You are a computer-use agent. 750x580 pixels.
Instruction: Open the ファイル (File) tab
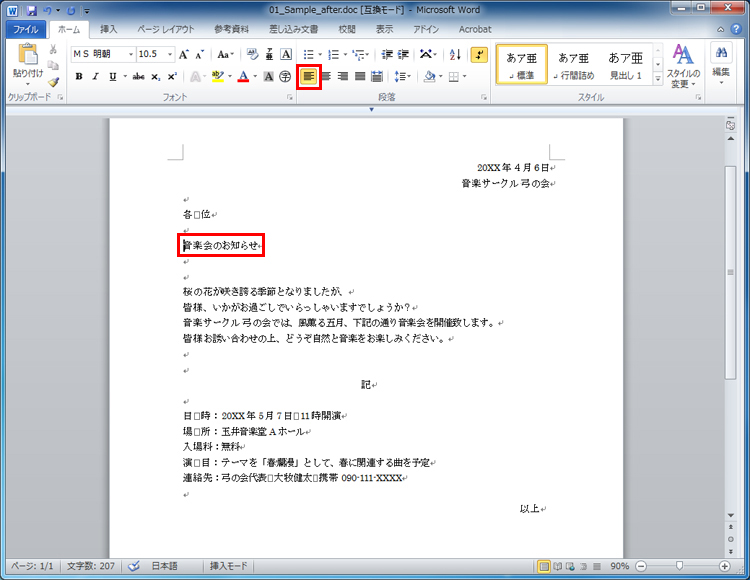pyautogui.click(x=26, y=29)
